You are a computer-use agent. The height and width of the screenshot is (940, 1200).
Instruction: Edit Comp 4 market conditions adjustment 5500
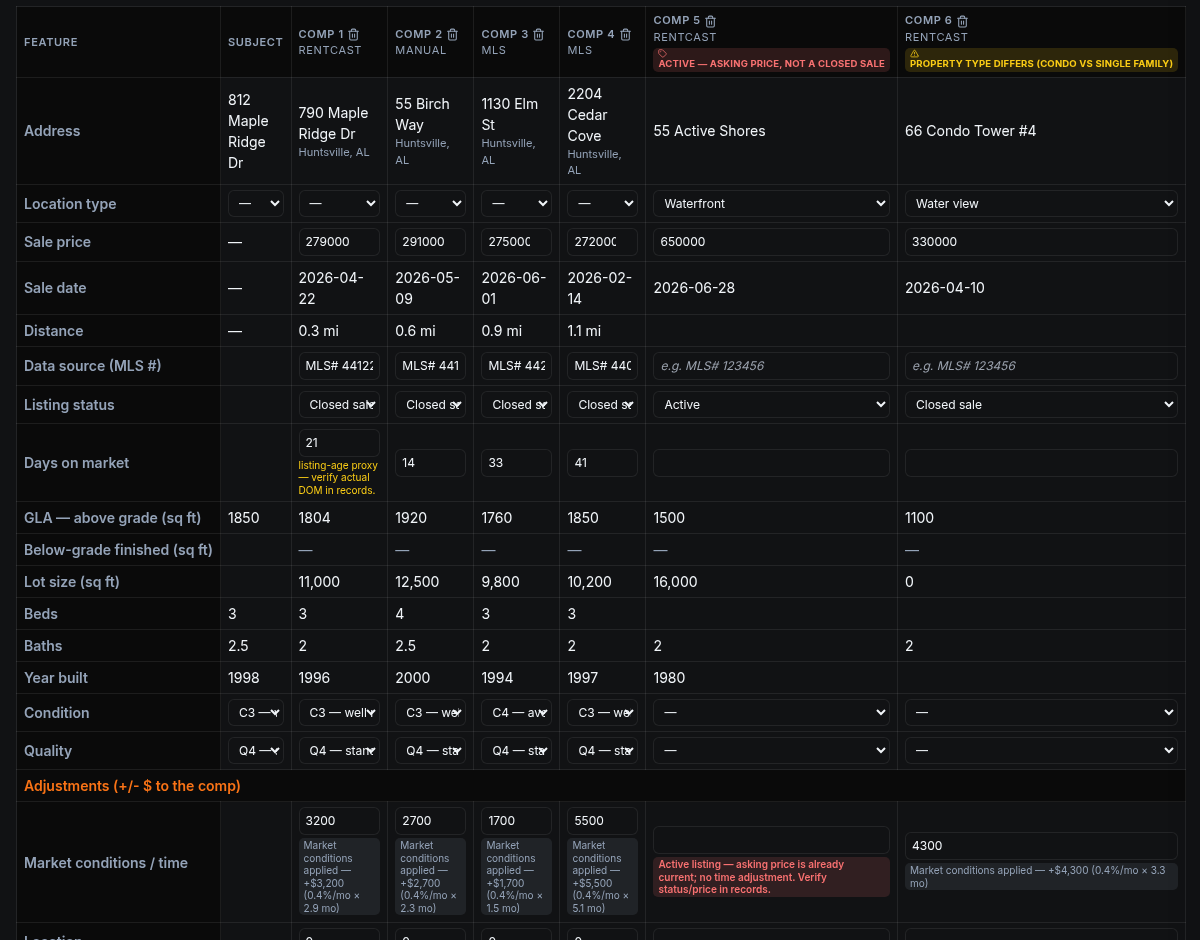(602, 821)
